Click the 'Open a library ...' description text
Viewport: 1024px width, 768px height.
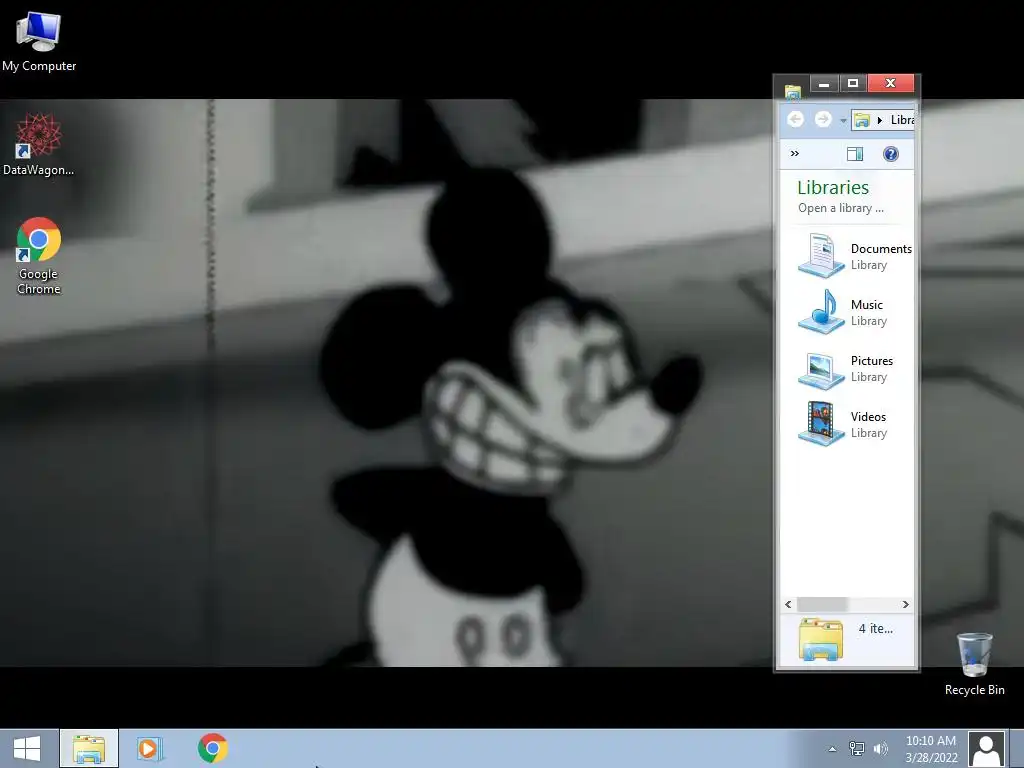point(840,208)
